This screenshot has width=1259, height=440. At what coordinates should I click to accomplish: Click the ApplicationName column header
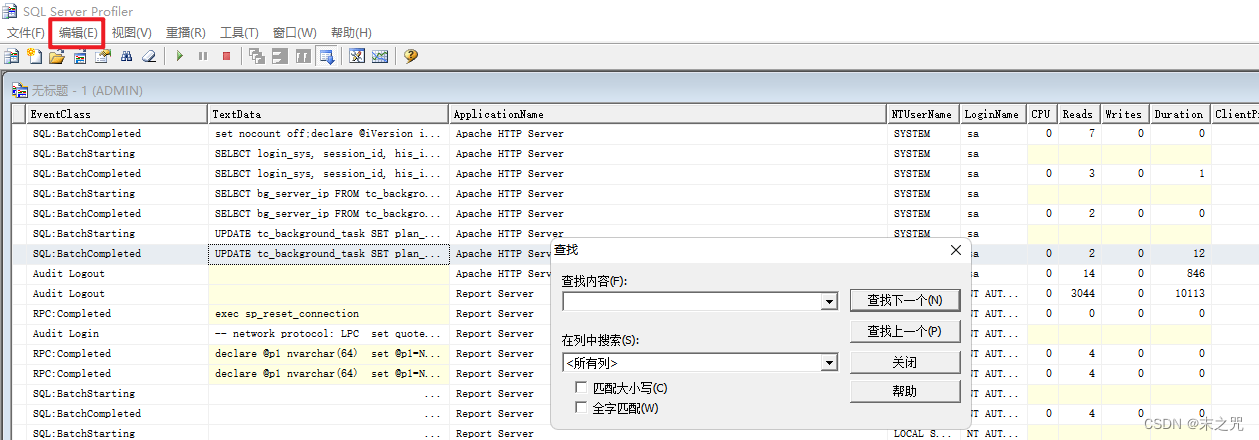click(x=669, y=114)
